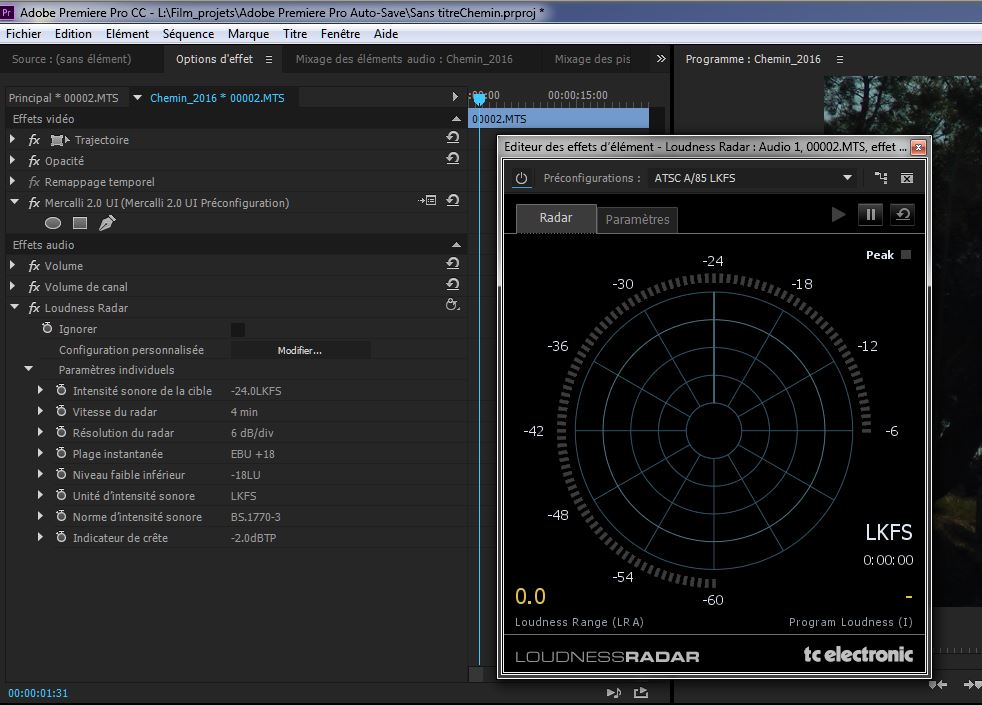The image size is (982, 705).
Task: Open Mercalli 2.0 UI setup dialog icon
Action: 428,201
